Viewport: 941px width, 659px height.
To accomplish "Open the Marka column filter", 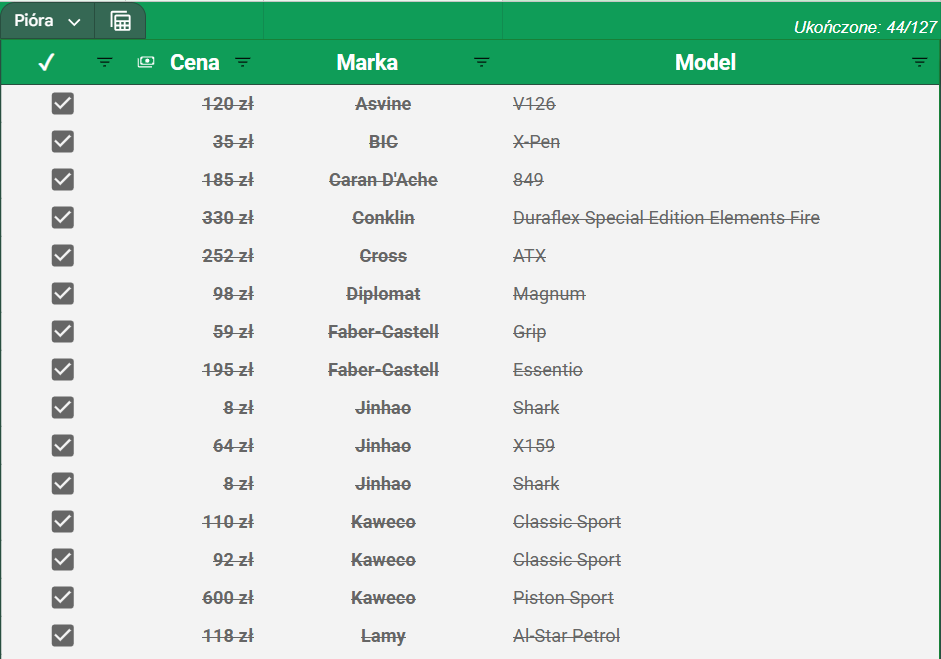I will tap(482, 62).
